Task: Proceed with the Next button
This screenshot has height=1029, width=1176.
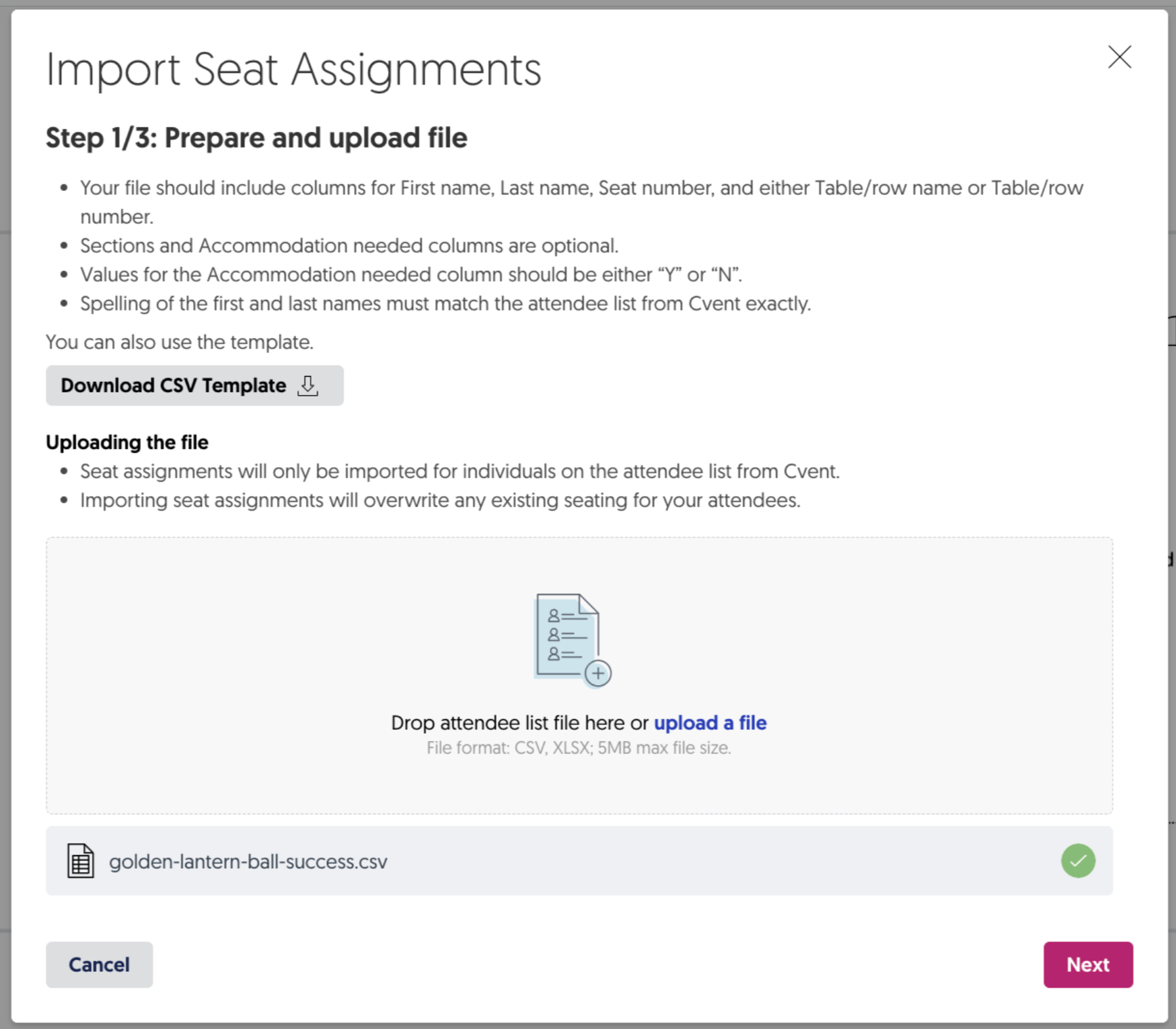Action: tap(1087, 965)
